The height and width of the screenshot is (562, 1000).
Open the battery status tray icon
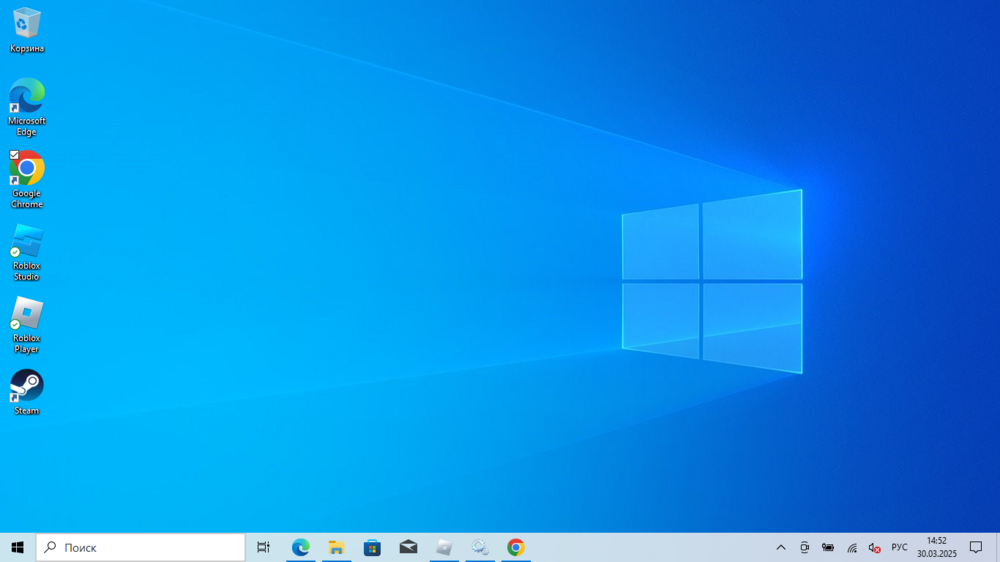coord(828,547)
